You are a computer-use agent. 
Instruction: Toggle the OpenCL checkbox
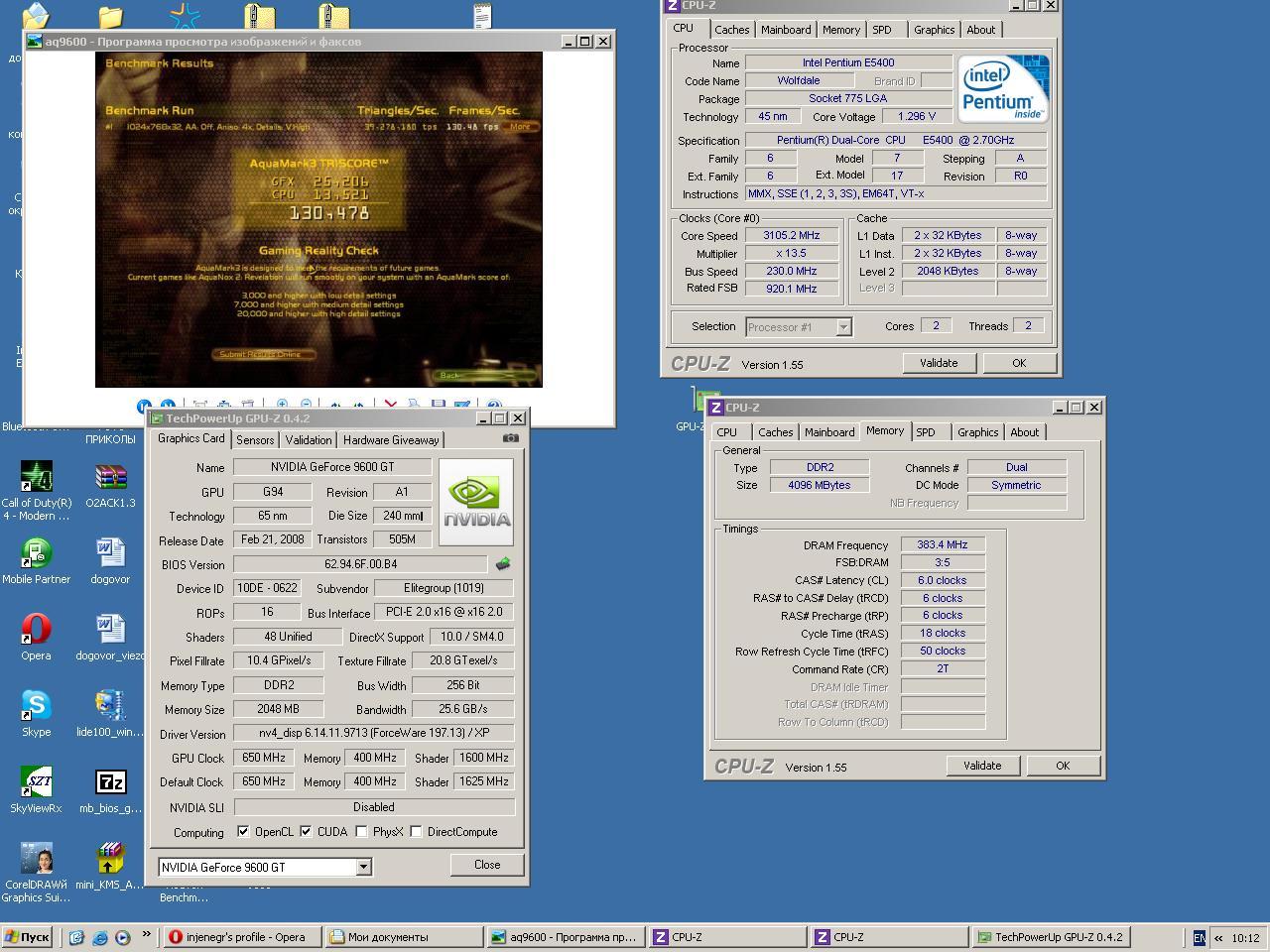(243, 831)
